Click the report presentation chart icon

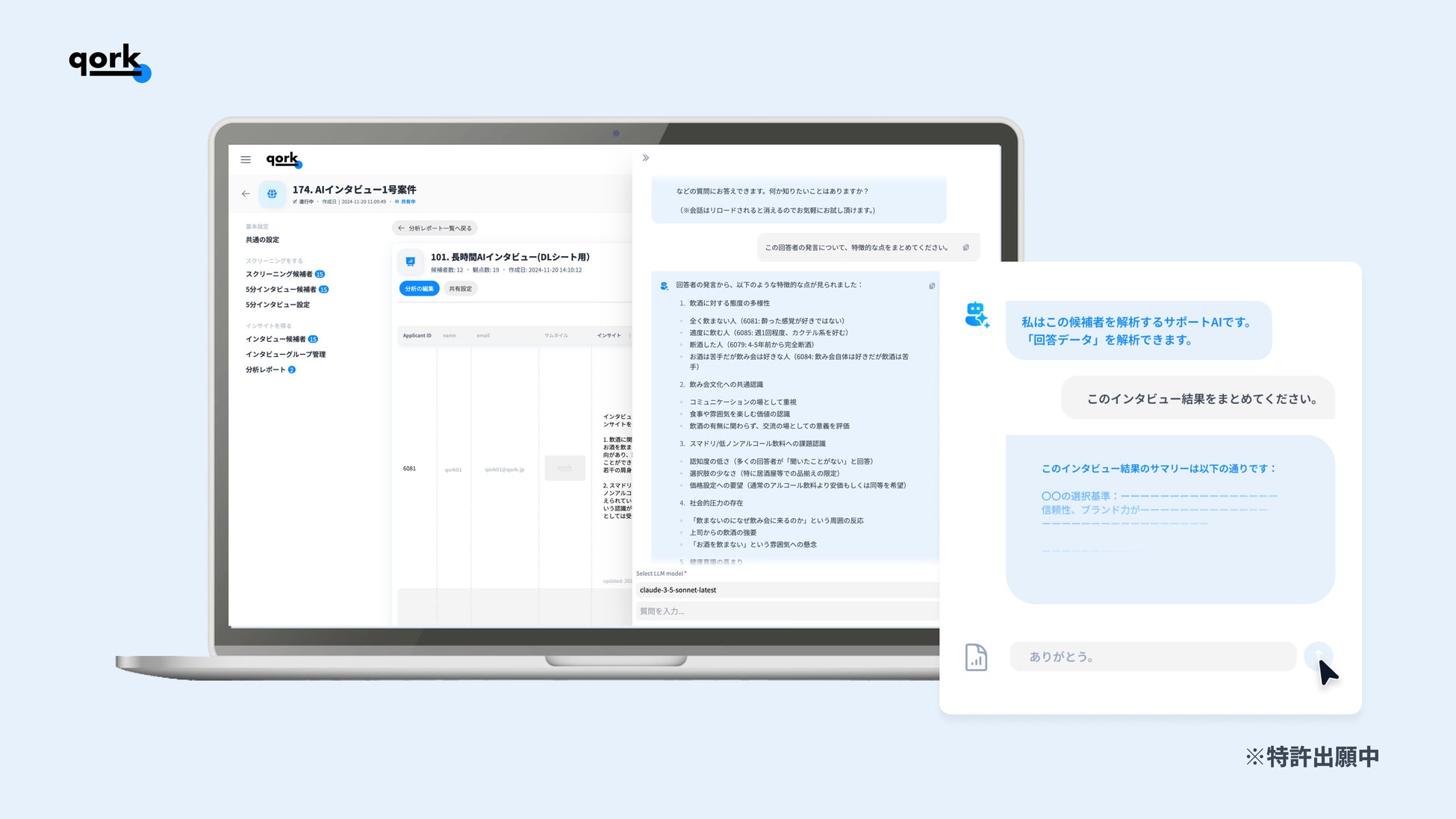click(x=410, y=262)
